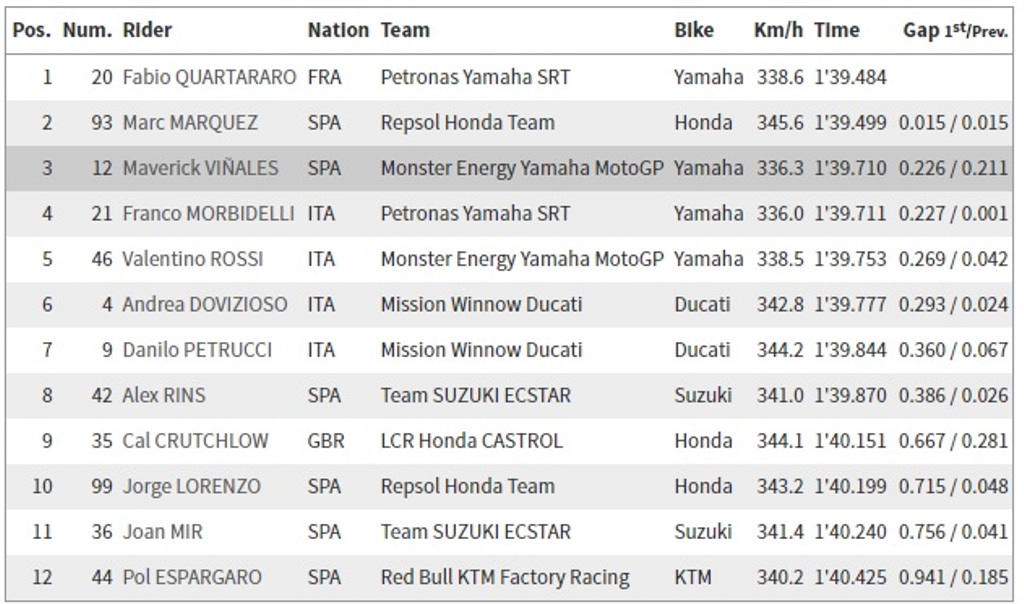Click the Nation column header
This screenshot has width=1024, height=604.
coord(338,30)
